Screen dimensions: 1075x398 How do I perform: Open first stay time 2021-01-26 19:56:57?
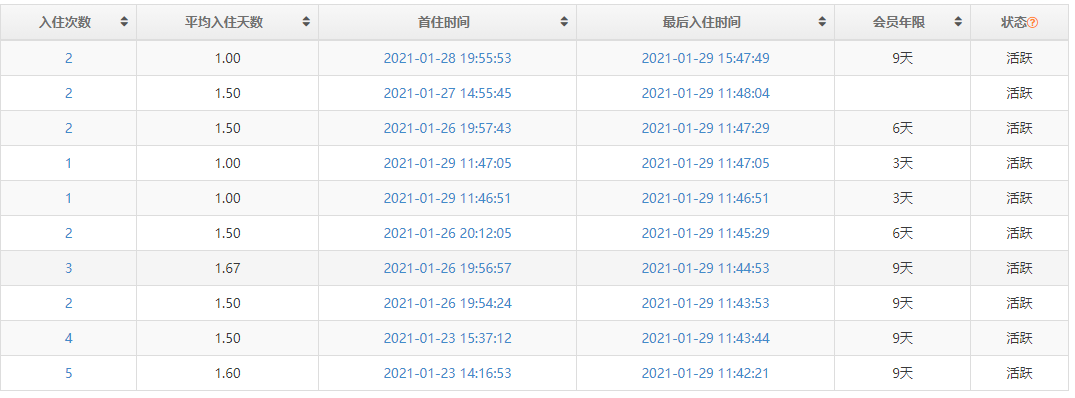point(447,269)
